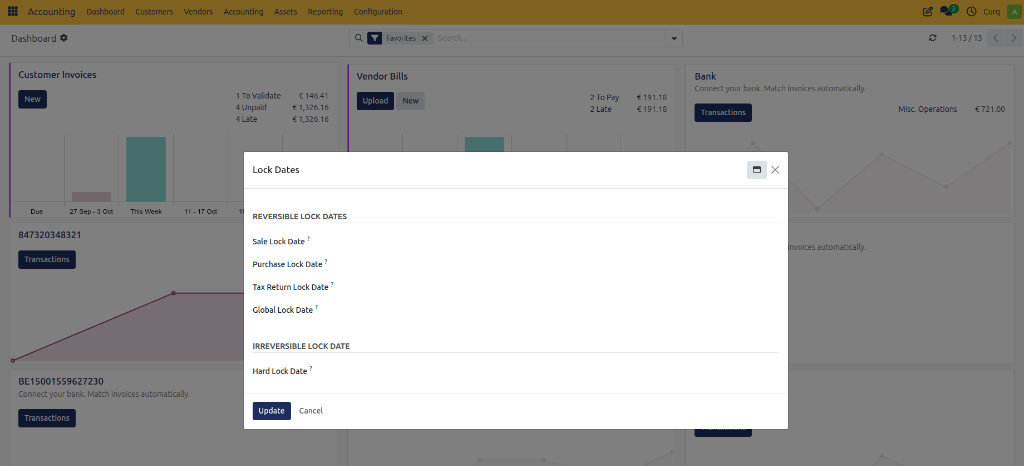Open the Customers menu
This screenshot has height=466, width=1024.
(154, 12)
